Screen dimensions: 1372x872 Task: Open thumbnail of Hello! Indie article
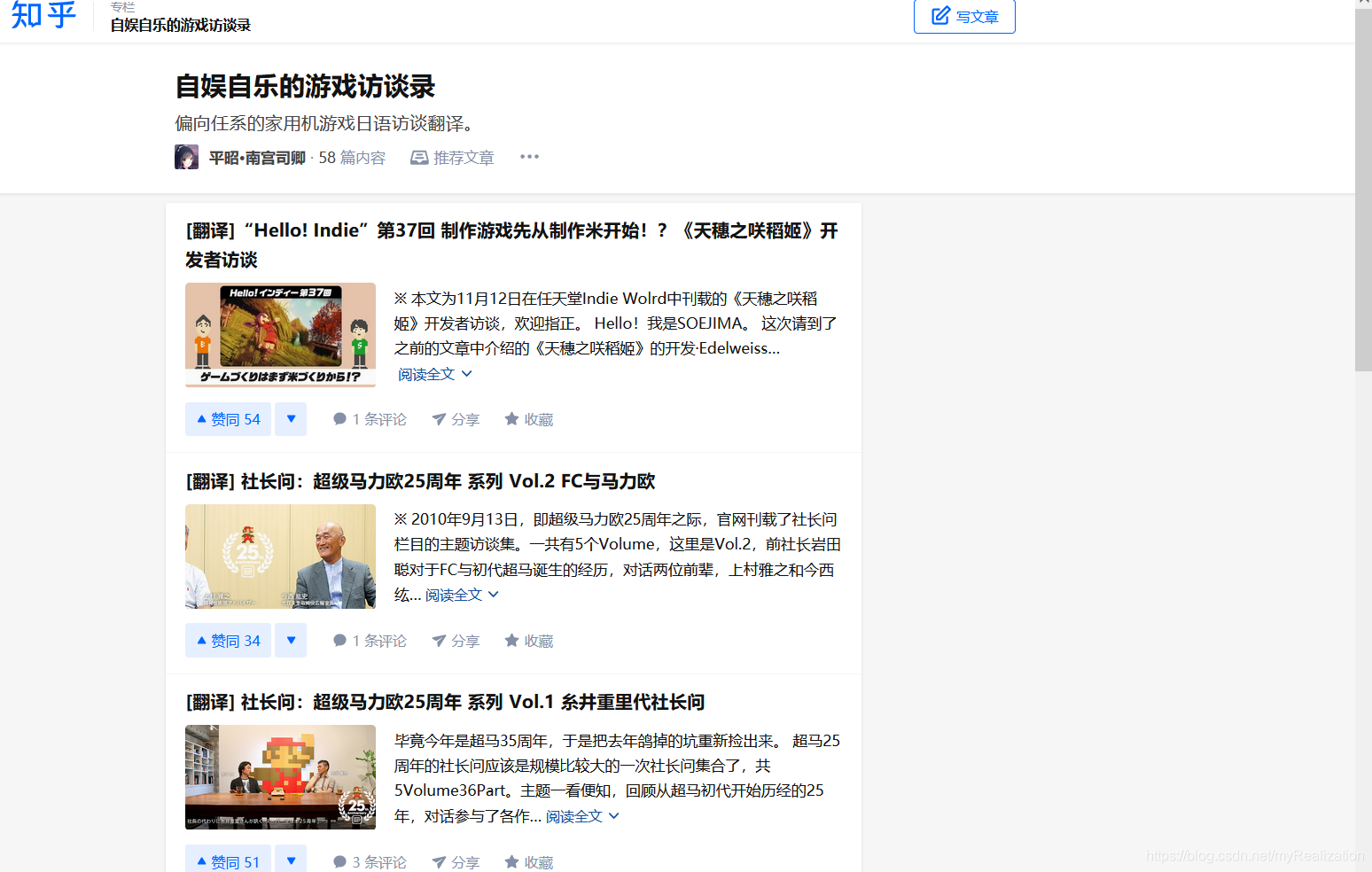click(280, 335)
